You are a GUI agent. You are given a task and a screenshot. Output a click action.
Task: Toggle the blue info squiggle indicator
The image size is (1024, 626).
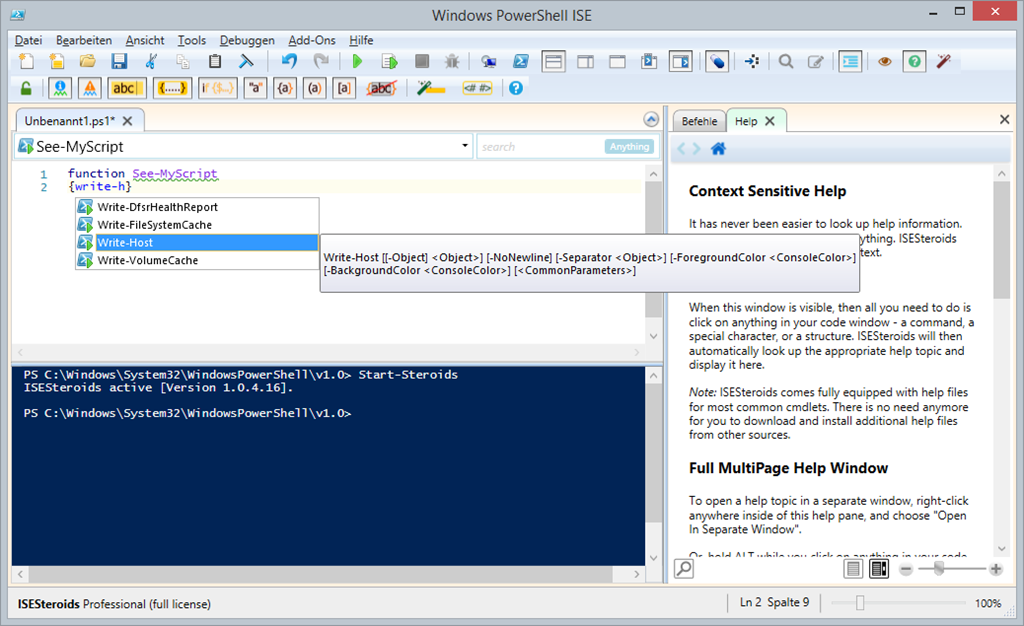pos(60,88)
